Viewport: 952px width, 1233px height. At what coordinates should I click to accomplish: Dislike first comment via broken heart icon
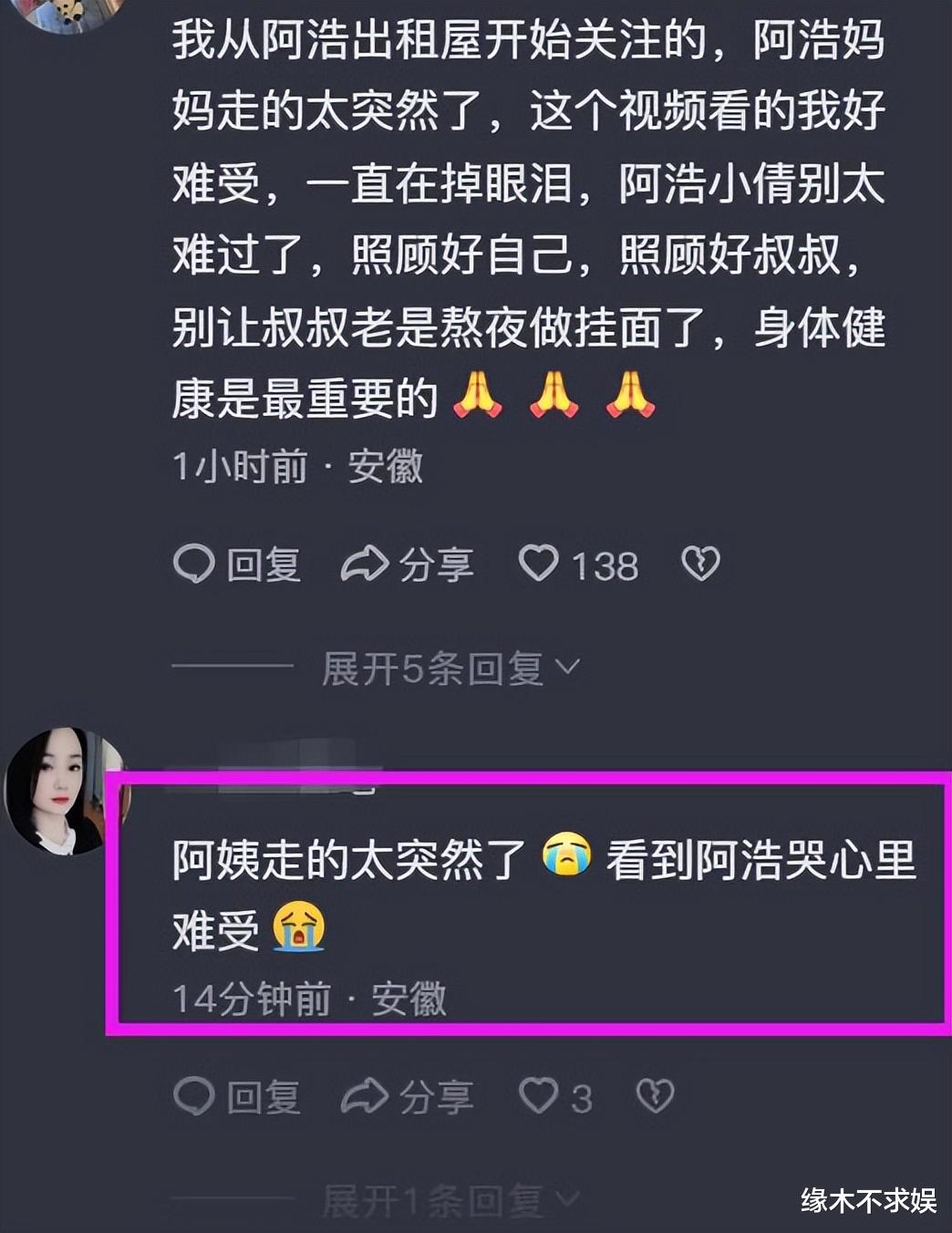[x=700, y=565]
